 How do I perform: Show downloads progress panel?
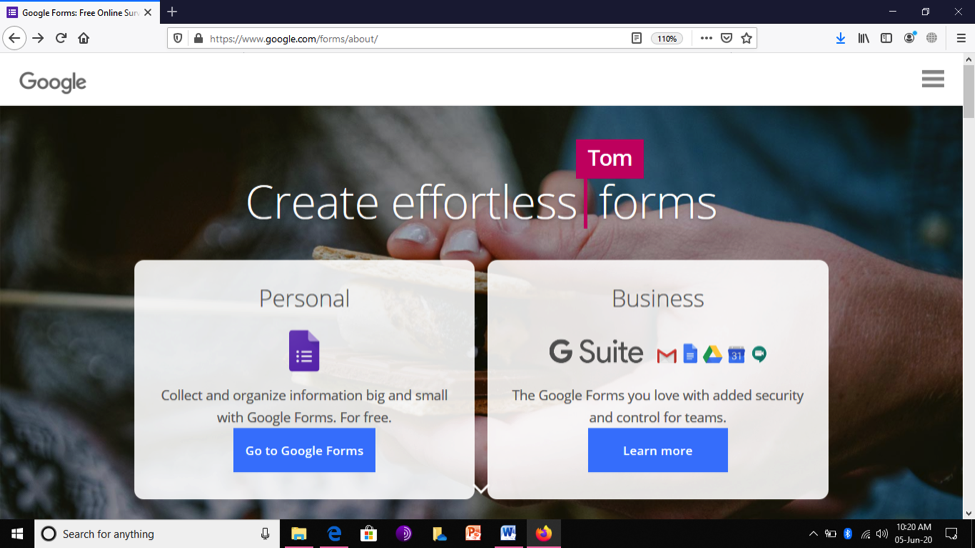tap(840, 38)
